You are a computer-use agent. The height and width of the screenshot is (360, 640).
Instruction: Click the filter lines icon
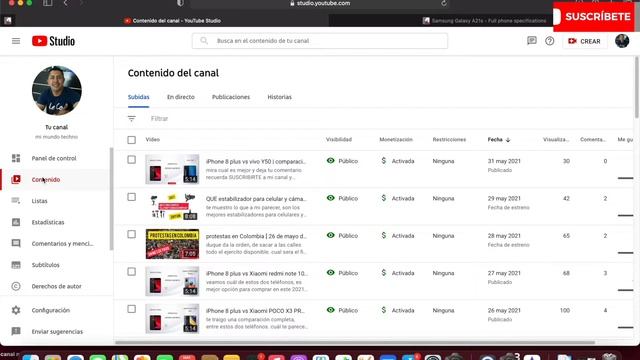(x=131, y=119)
